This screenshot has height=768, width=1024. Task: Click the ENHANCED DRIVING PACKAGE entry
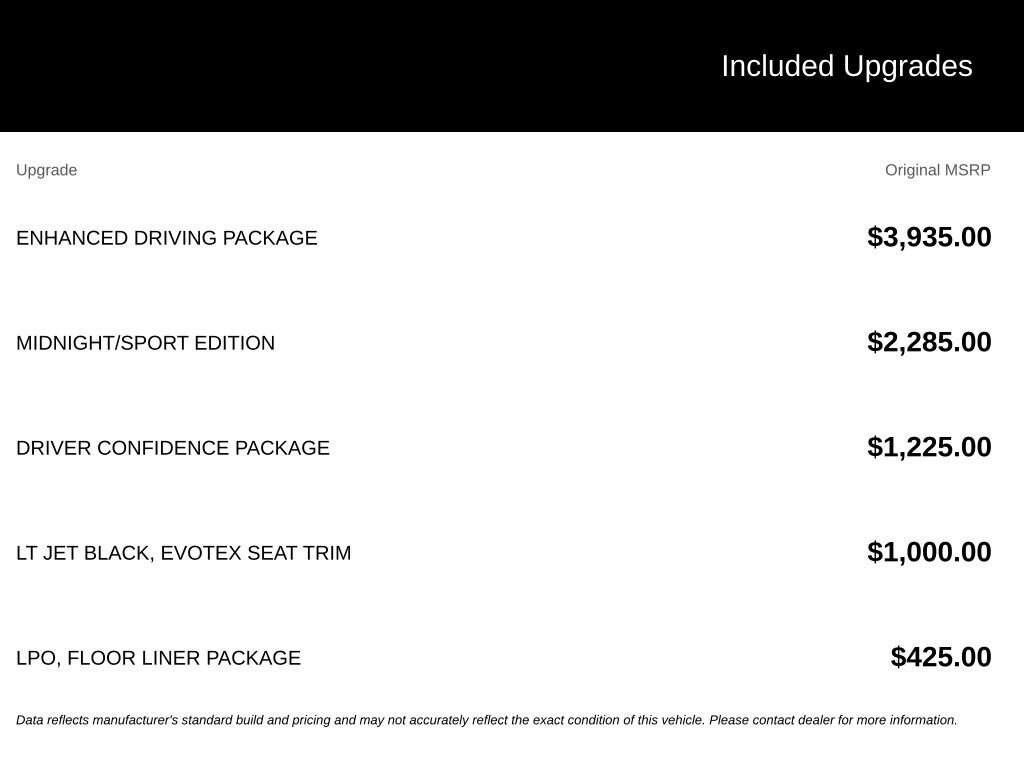click(167, 238)
